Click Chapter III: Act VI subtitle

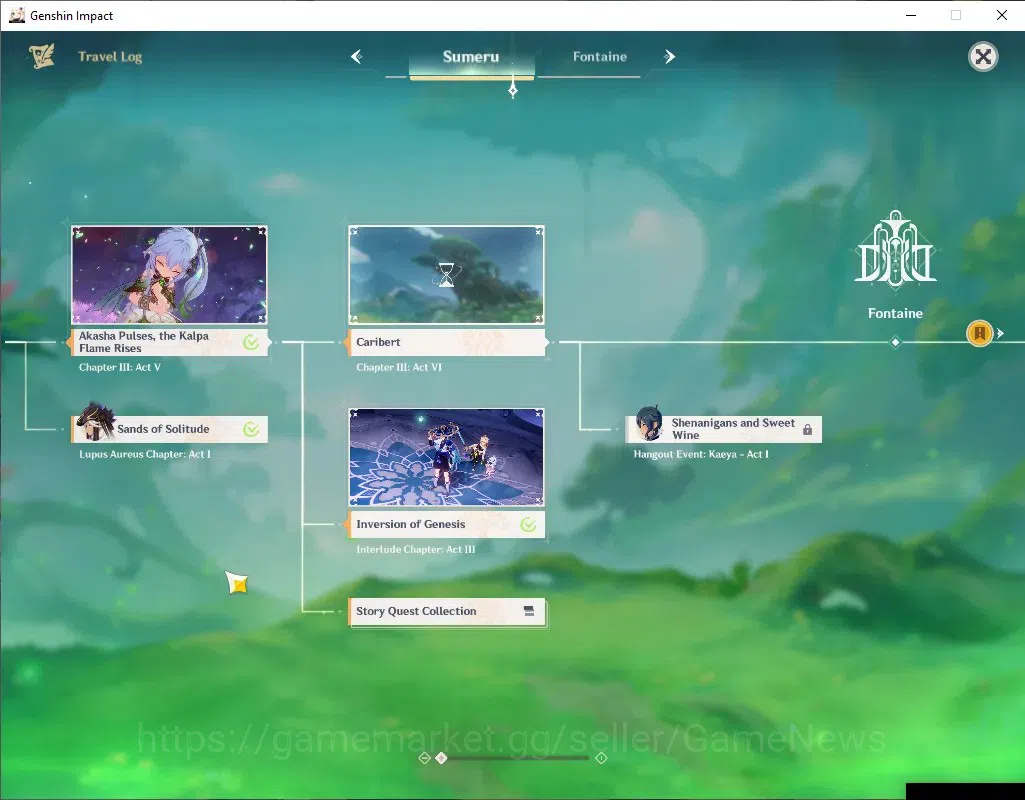(x=399, y=367)
